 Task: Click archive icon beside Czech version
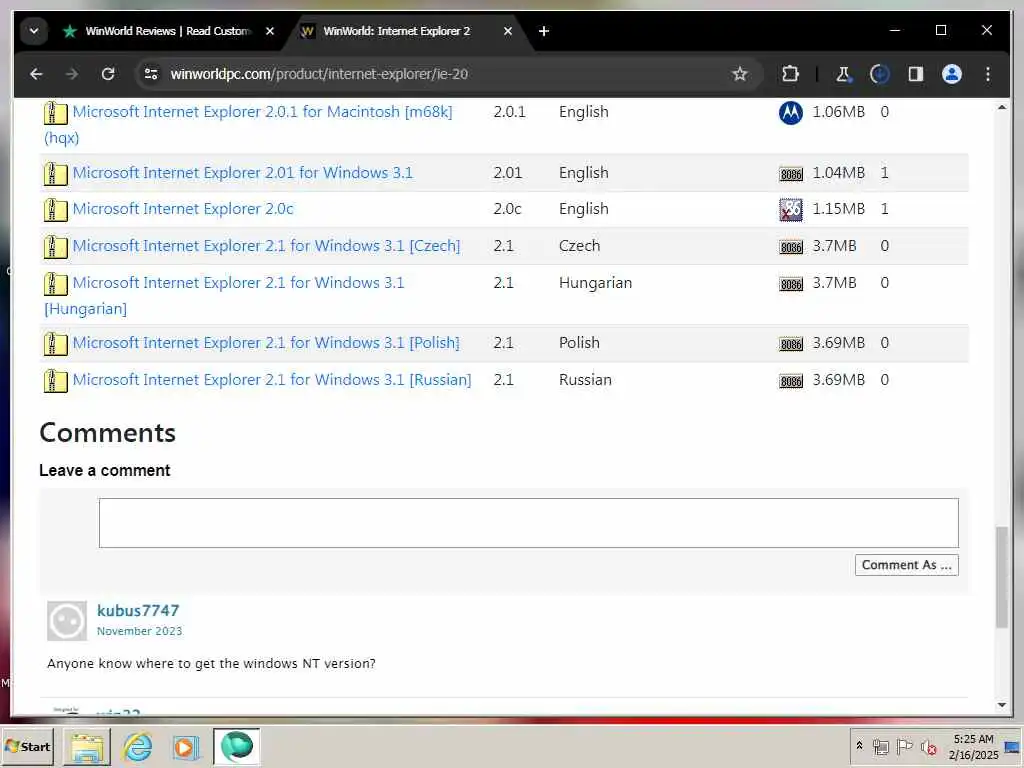56,246
